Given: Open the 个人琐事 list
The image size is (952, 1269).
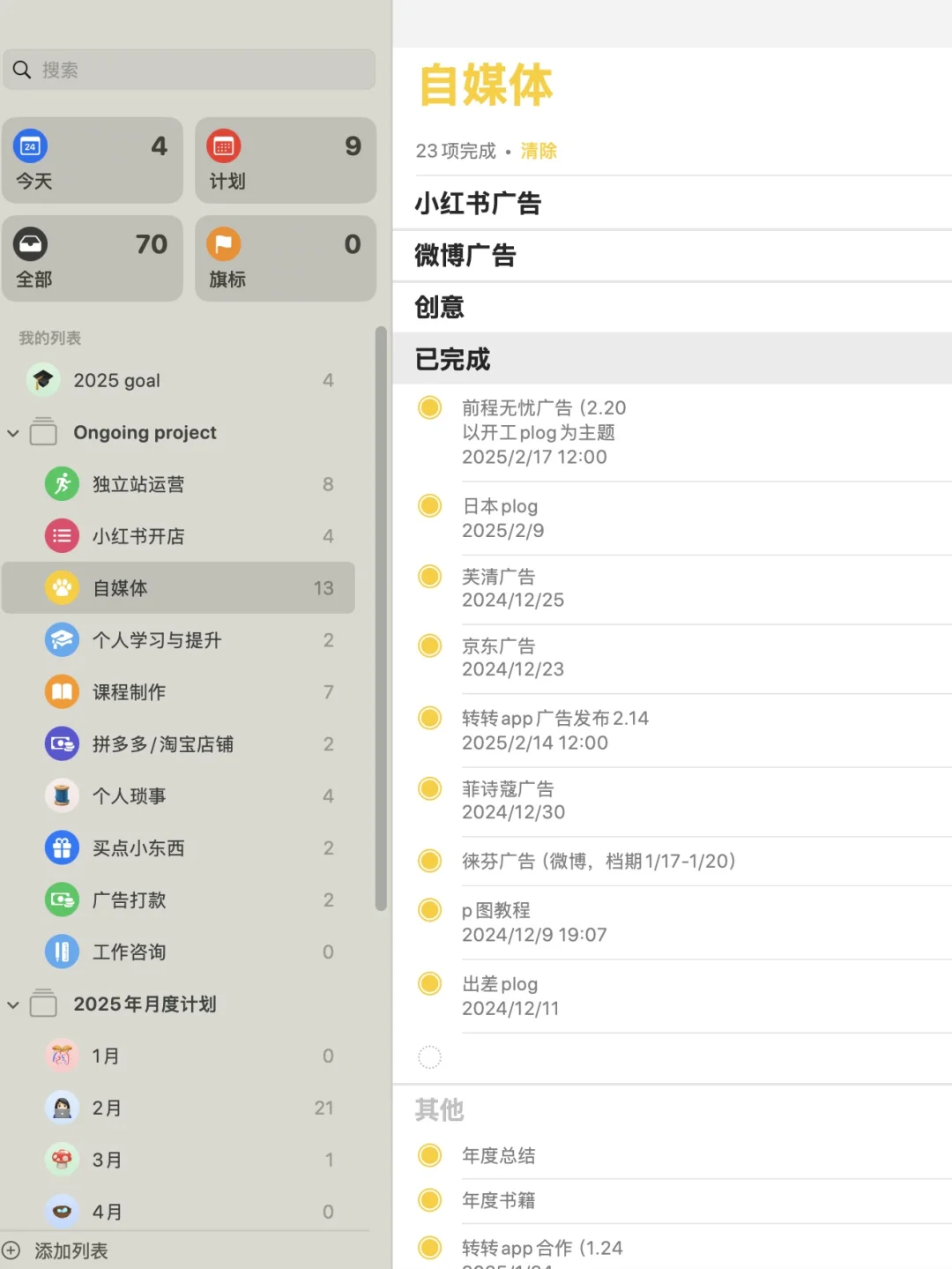Looking at the screenshot, I should coord(178,796).
